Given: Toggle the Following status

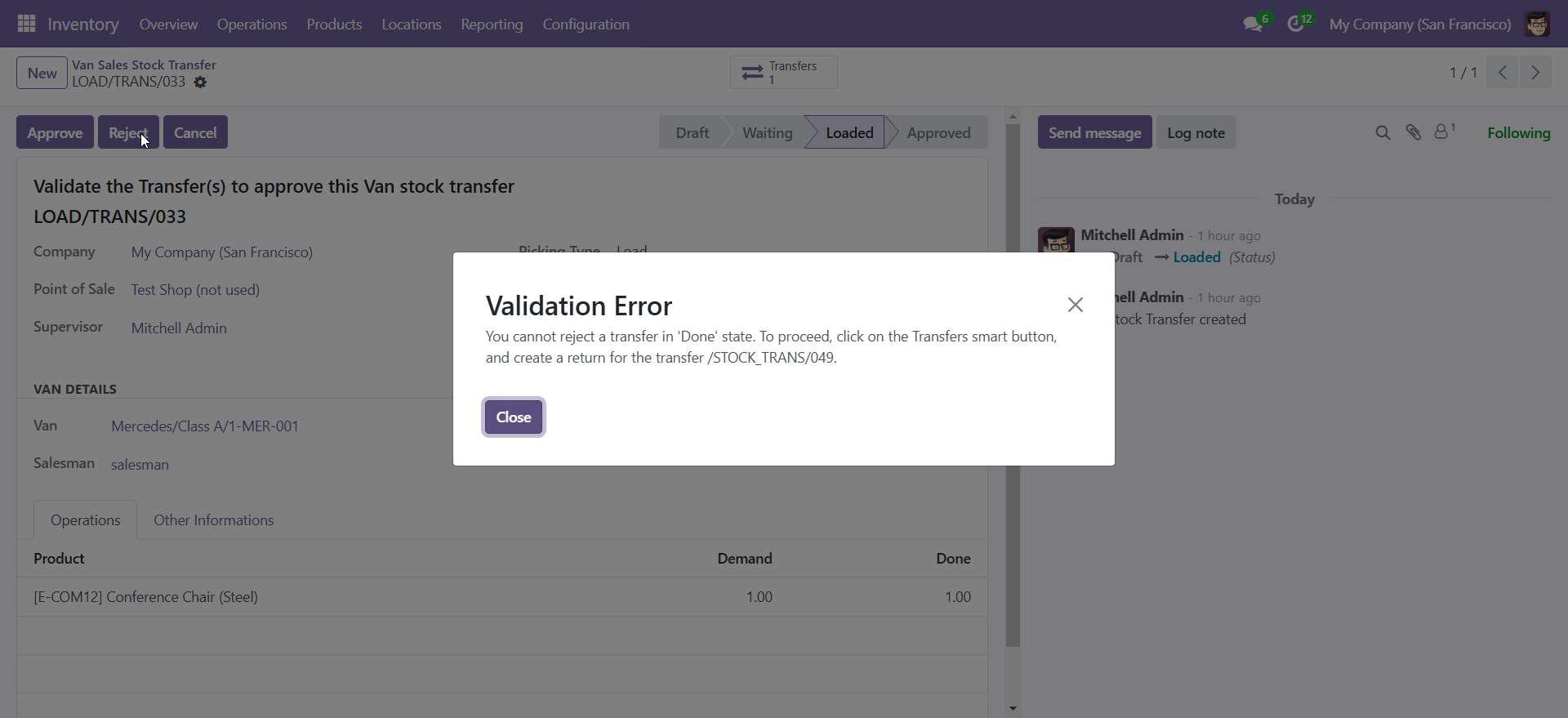Looking at the screenshot, I should pos(1518,132).
